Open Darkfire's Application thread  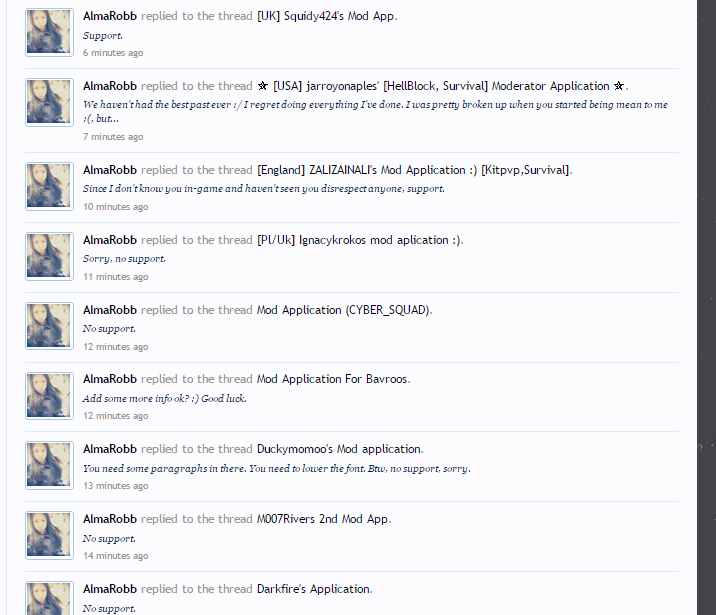pyautogui.click(x=313, y=589)
